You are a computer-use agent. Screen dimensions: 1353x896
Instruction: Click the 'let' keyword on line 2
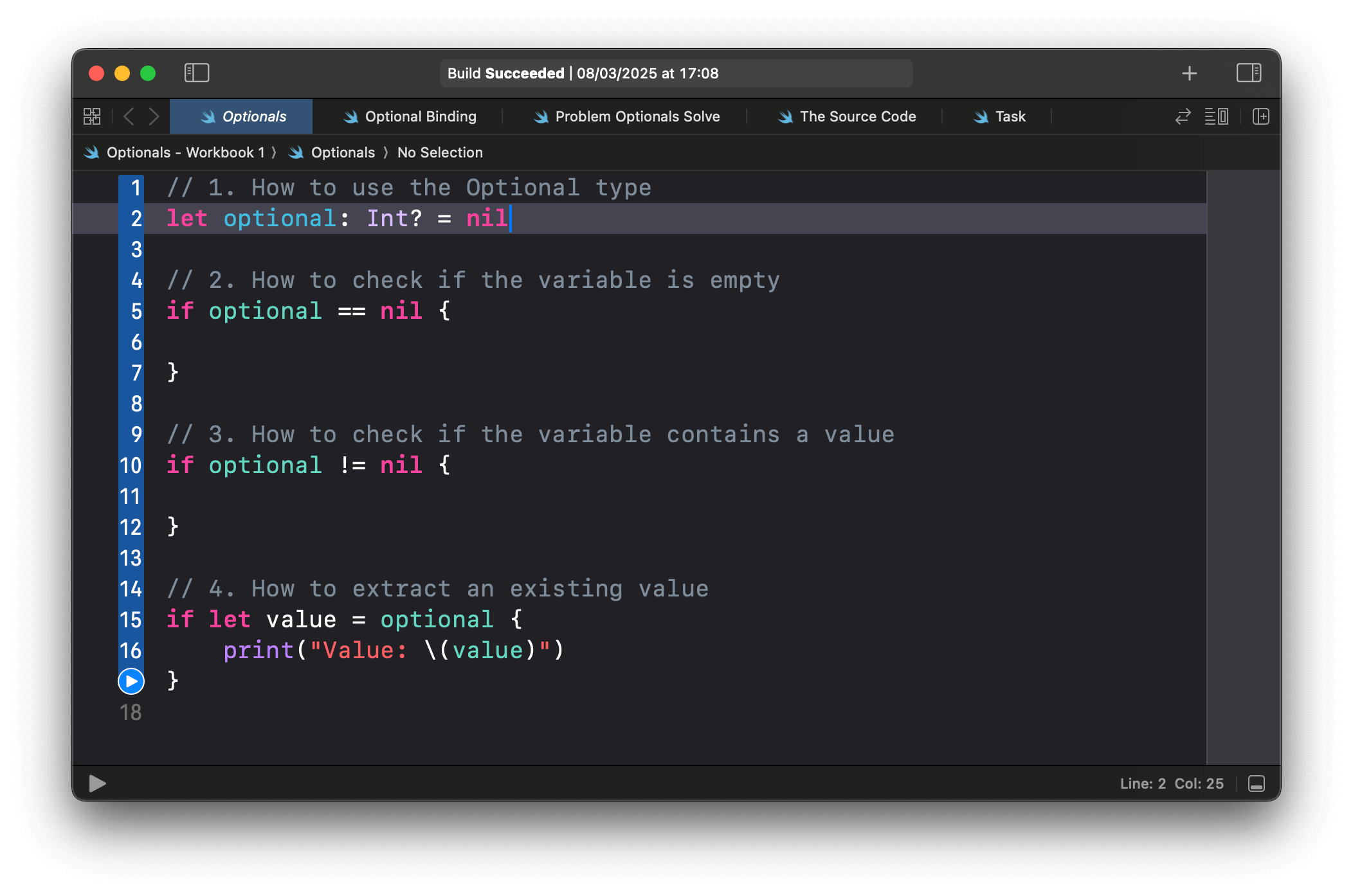187,219
